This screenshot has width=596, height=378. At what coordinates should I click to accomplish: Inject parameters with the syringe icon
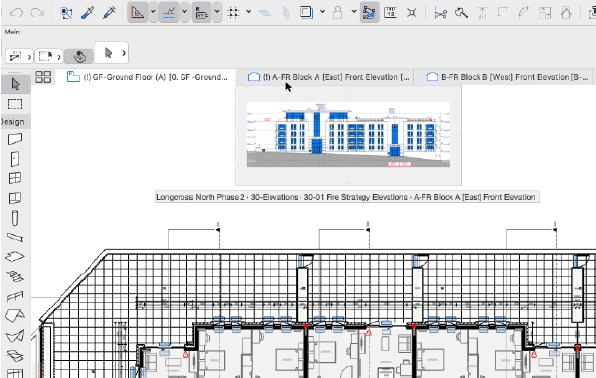coord(109,13)
